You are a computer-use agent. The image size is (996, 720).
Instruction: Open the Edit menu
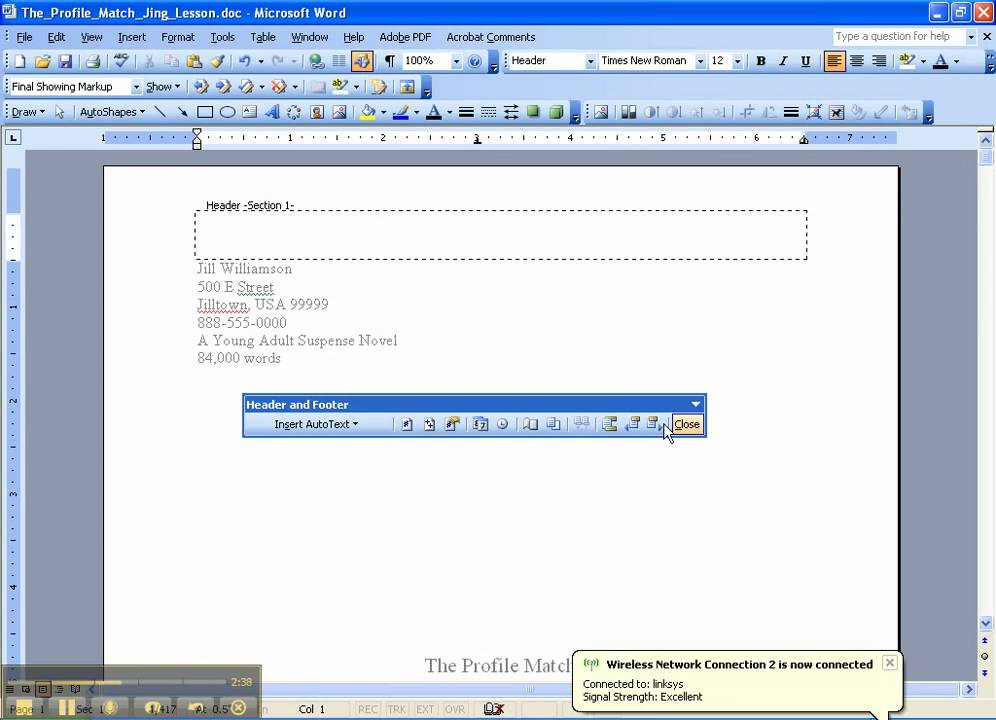pos(57,37)
